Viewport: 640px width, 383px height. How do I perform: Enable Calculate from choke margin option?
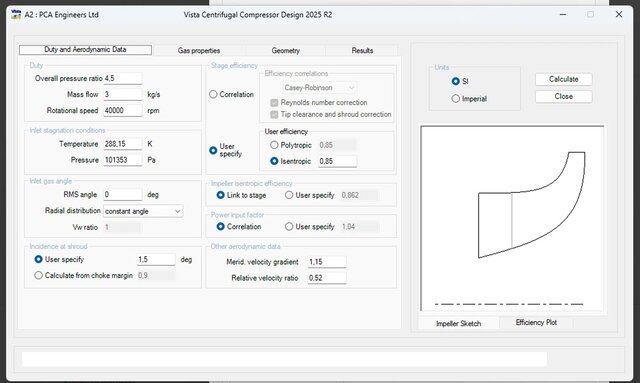pyautogui.click(x=38, y=275)
